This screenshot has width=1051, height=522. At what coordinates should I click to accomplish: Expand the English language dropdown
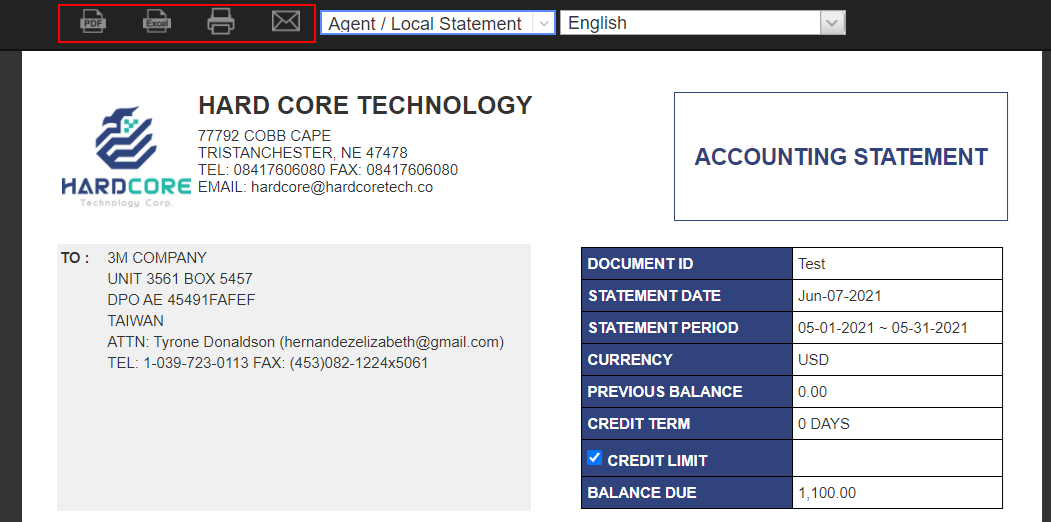click(x=690, y=23)
